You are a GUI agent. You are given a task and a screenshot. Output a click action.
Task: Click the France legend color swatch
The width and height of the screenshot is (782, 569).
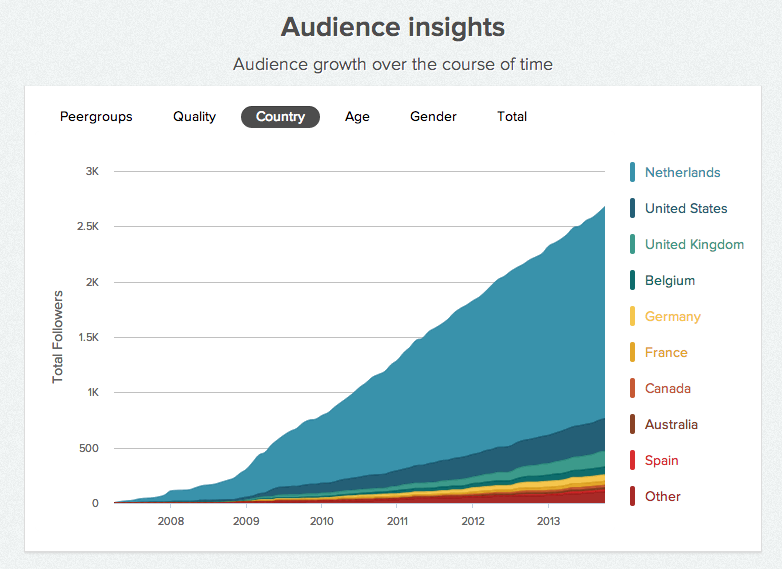tap(632, 352)
